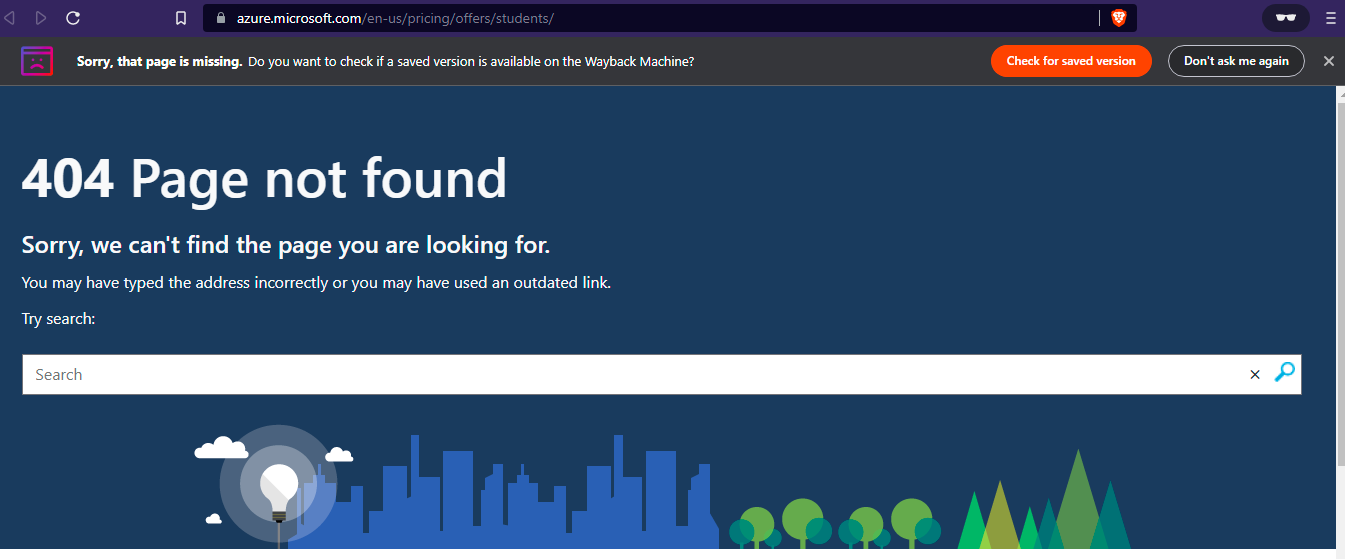
Task: Click 'Sorry, we can't find the page' text
Action: tap(286, 245)
